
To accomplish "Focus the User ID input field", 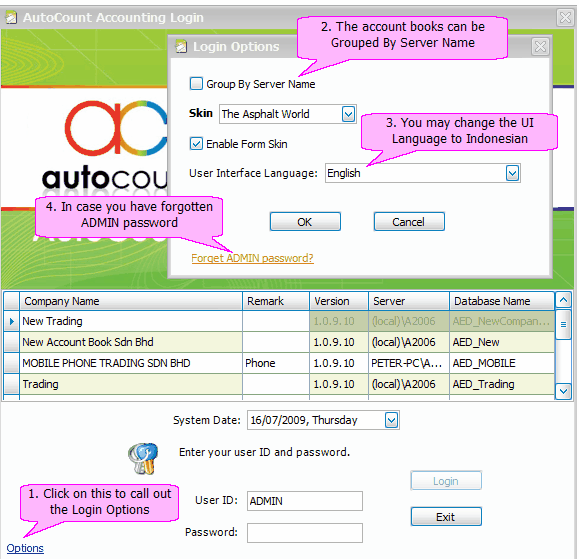I will 305,501.
